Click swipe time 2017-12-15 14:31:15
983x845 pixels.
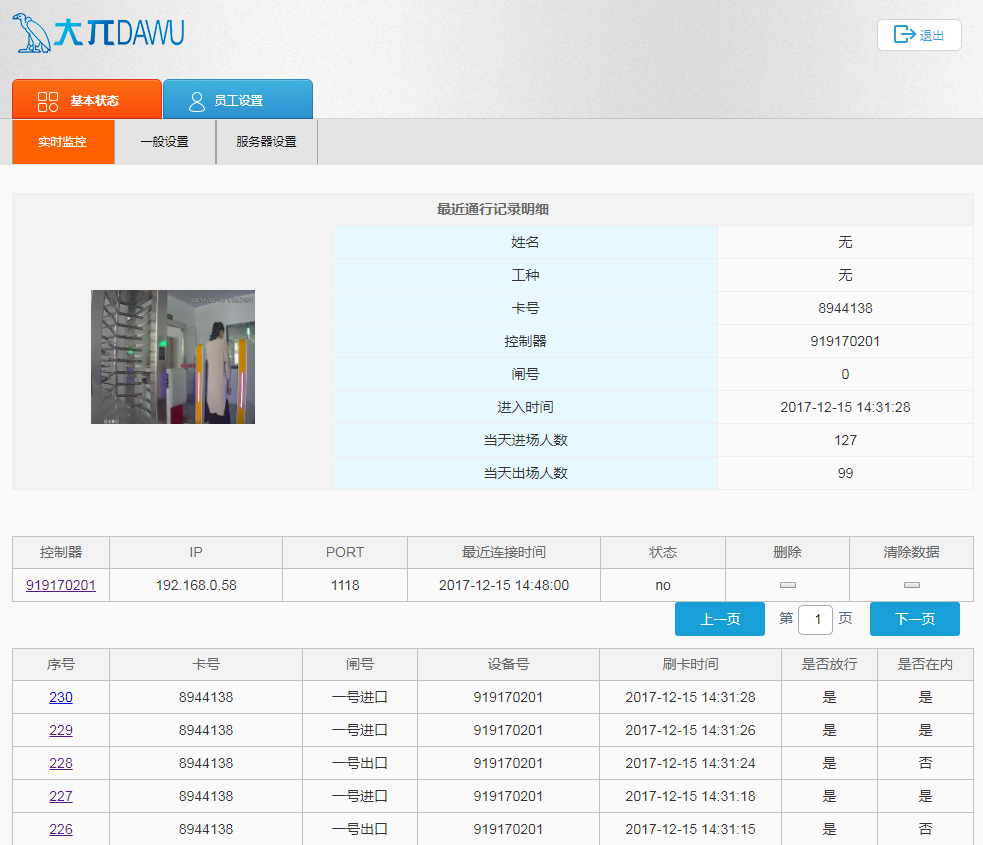tap(690, 829)
